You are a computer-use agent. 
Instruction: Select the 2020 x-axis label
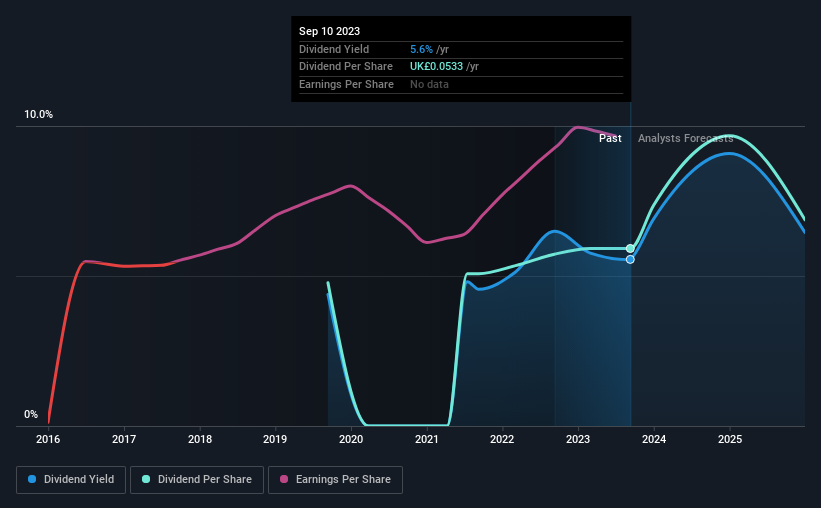(x=351, y=439)
